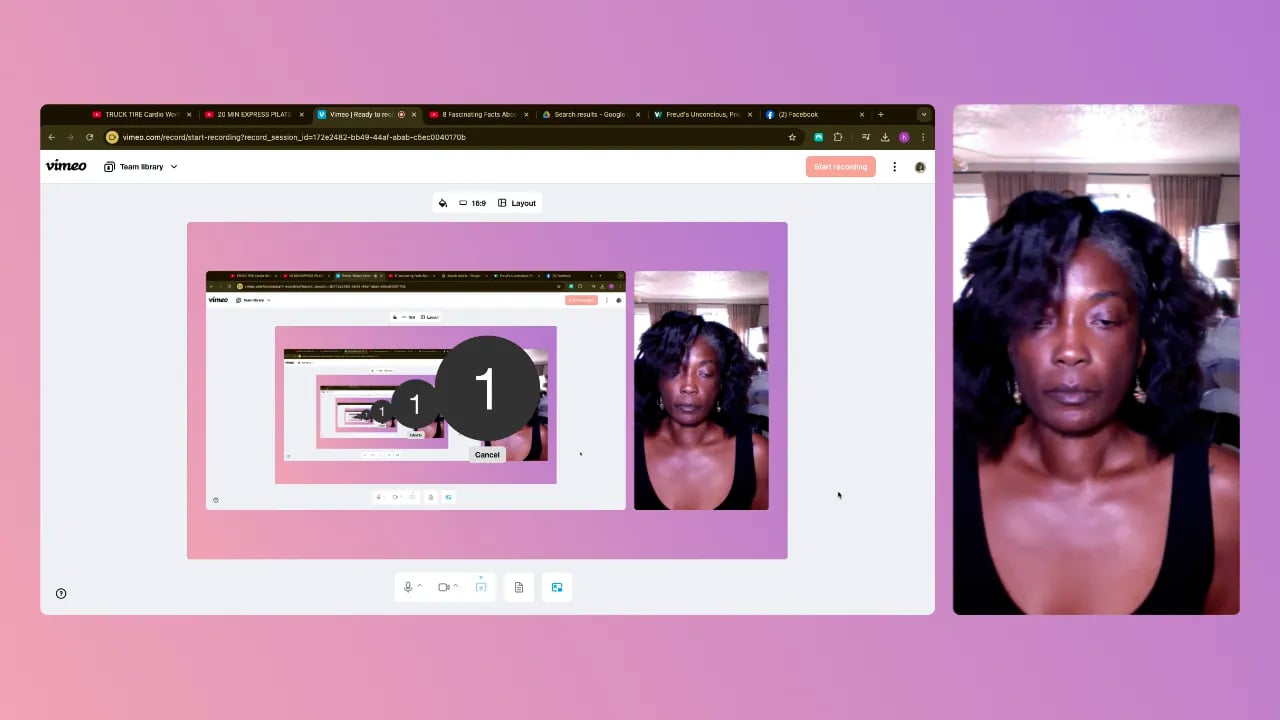Toggle the camera on or off
The width and height of the screenshot is (1280, 720).
pyautogui.click(x=443, y=587)
